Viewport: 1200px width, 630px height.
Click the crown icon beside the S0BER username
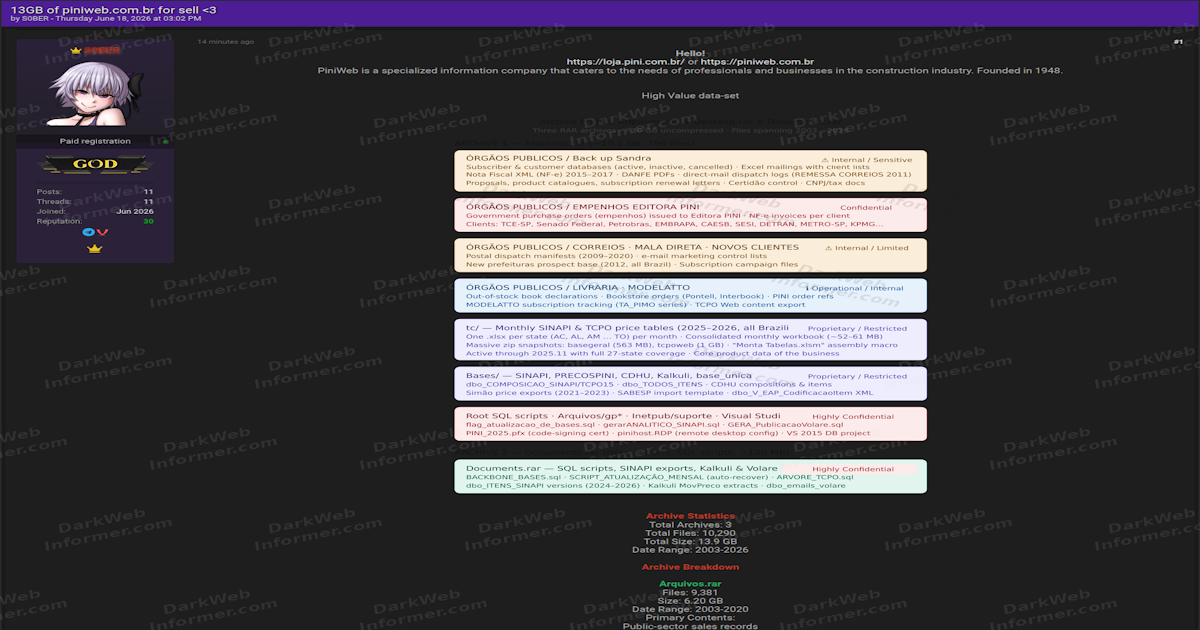click(75, 50)
